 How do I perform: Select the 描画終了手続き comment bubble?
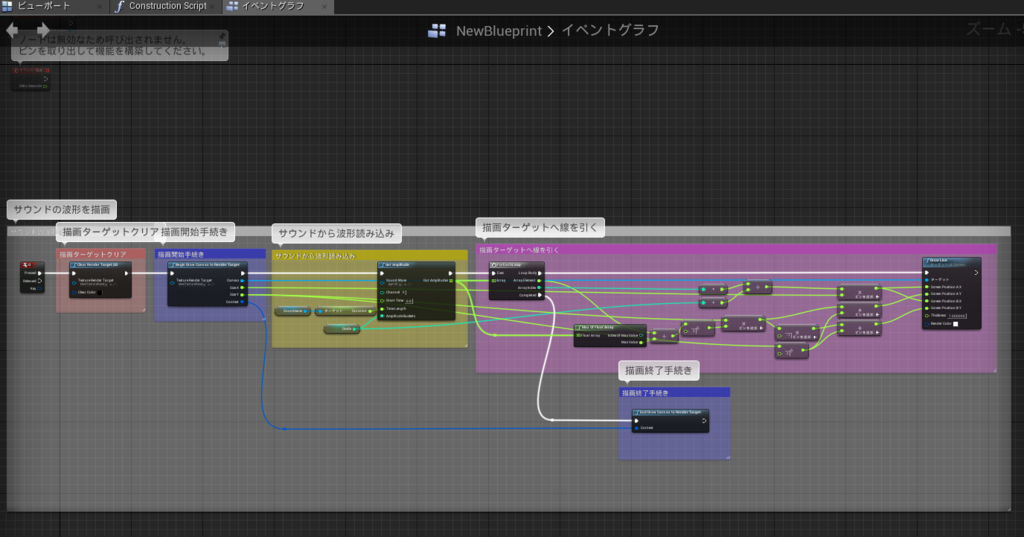tap(658, 370)
